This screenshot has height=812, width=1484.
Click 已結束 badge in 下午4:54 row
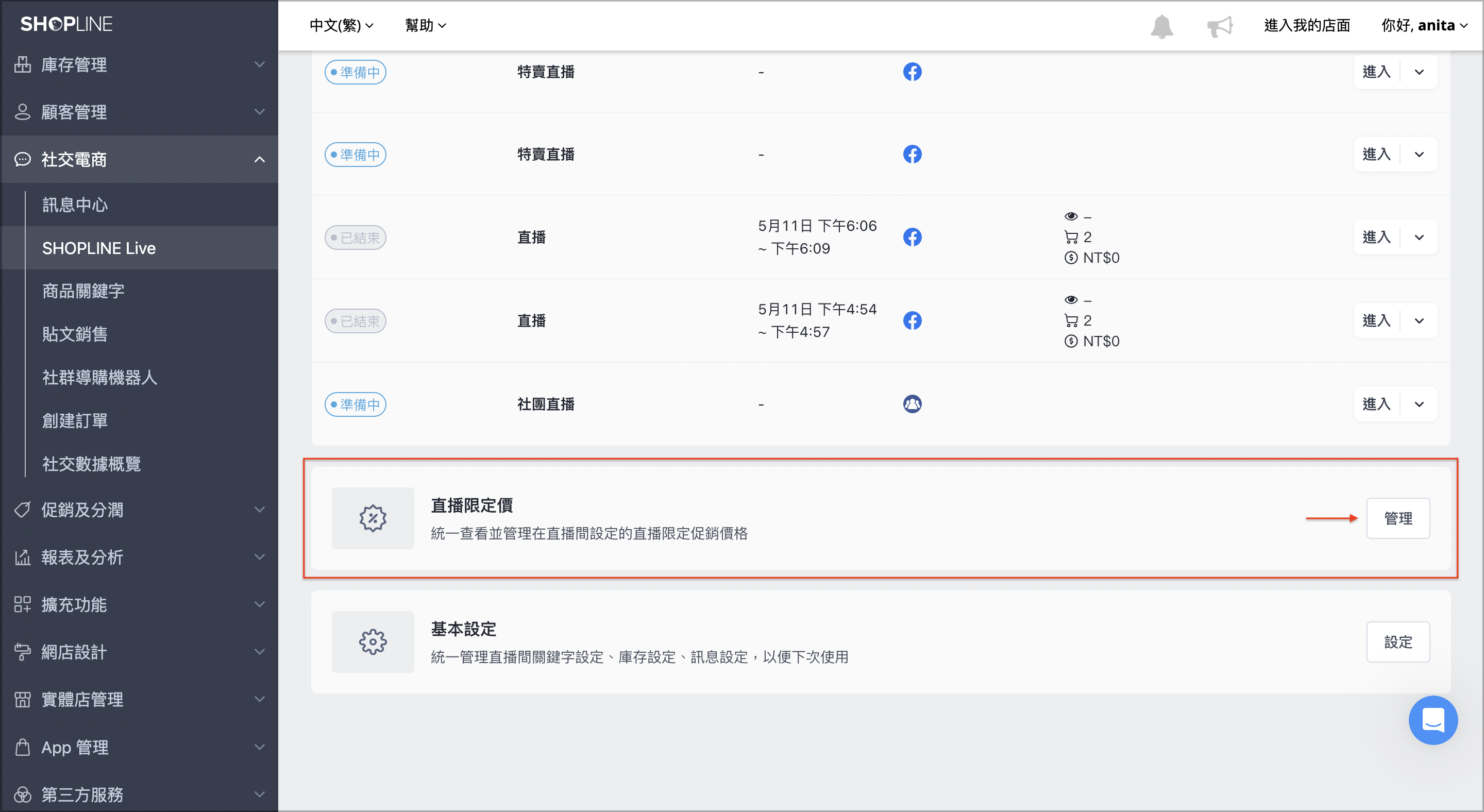click(x=356, y=321)
